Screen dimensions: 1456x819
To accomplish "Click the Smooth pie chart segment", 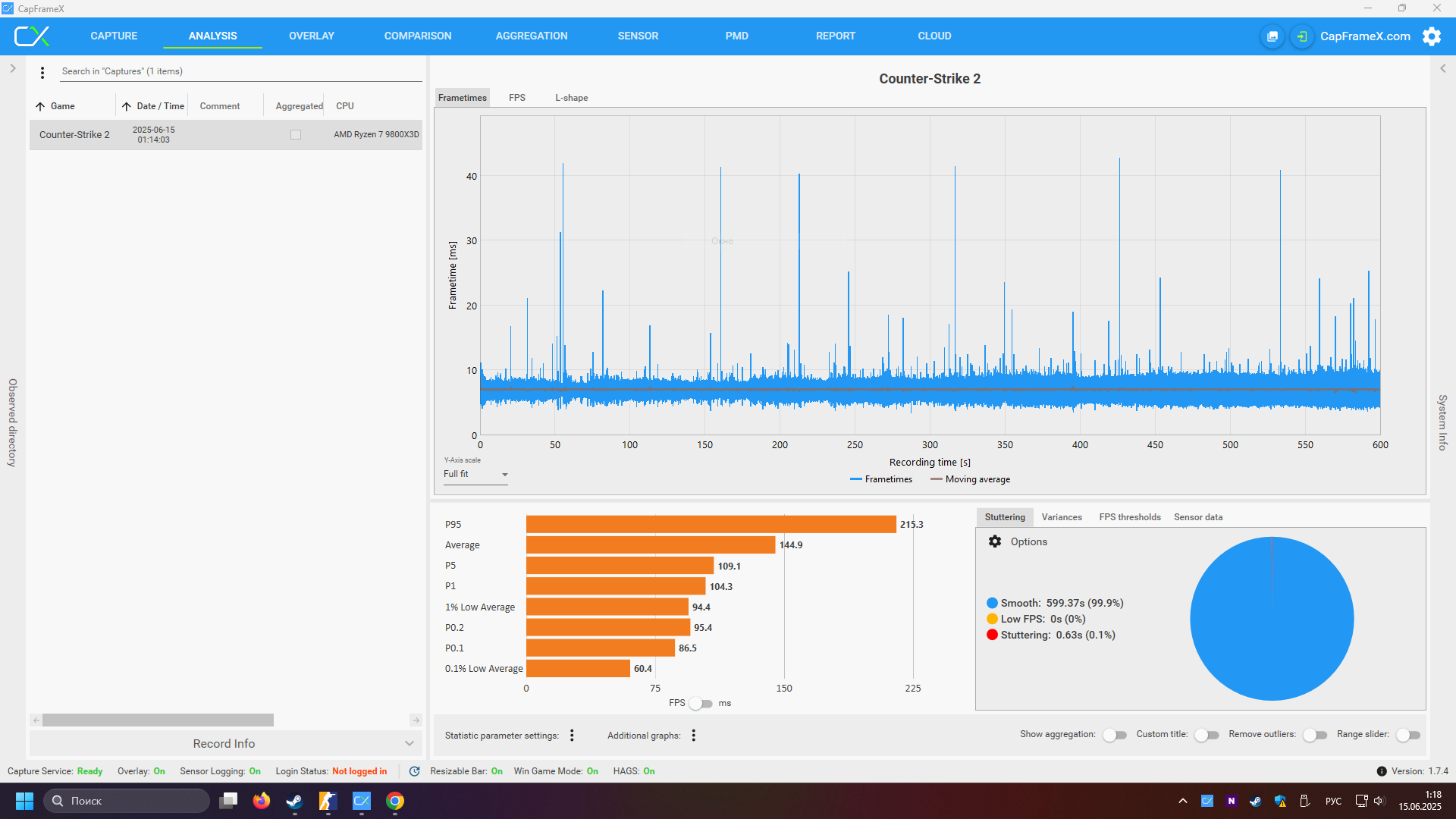I will click(x=1272, y=619).
